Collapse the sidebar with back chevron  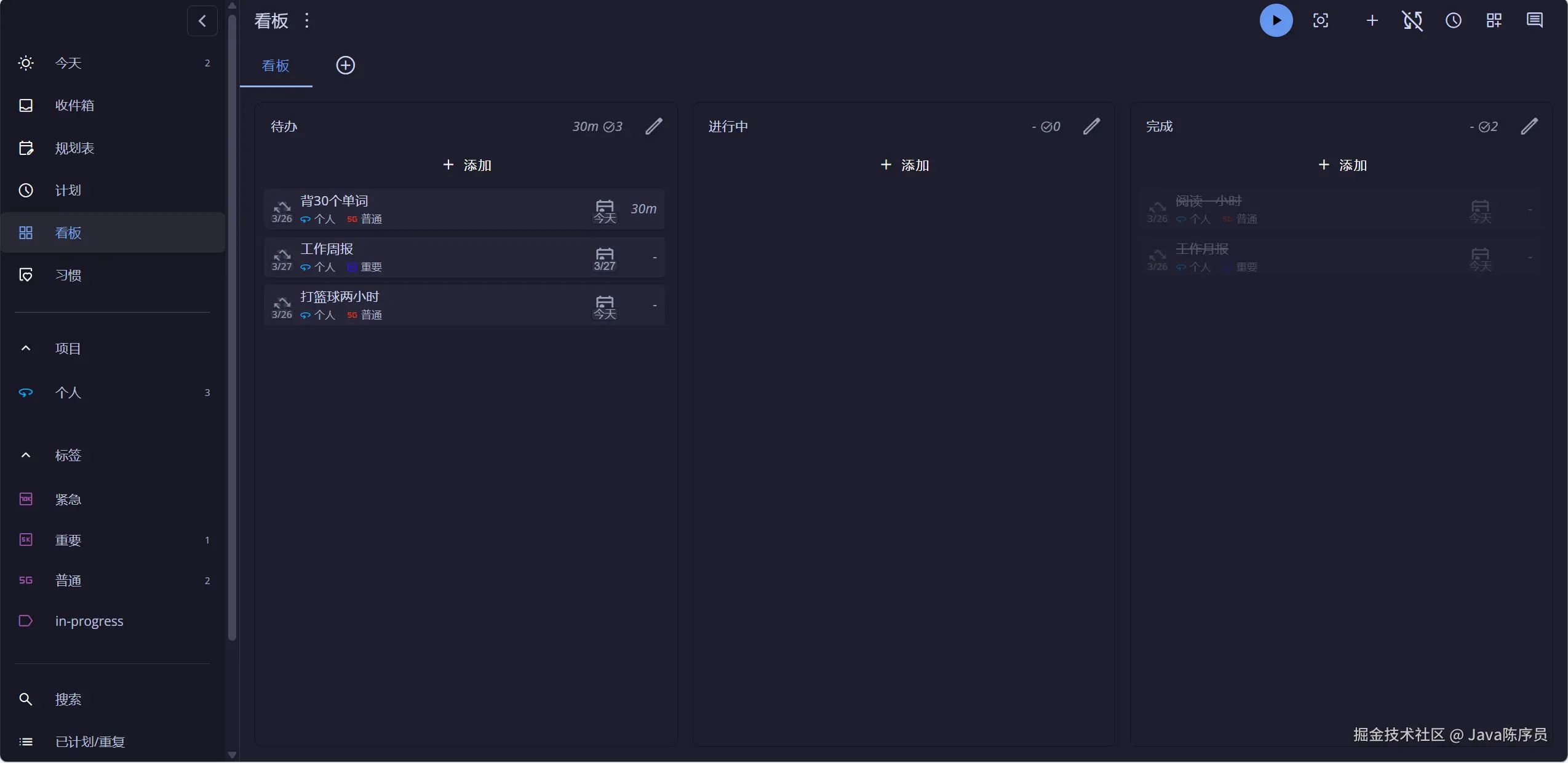click(202, 22)
